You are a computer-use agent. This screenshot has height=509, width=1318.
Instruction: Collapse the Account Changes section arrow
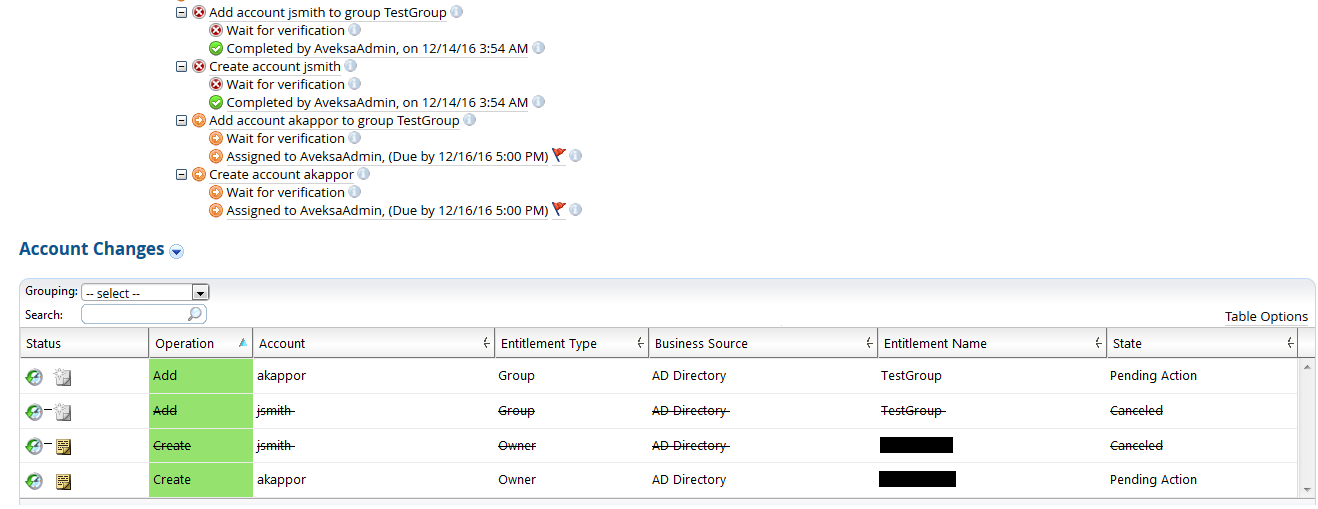pos(177,251)
